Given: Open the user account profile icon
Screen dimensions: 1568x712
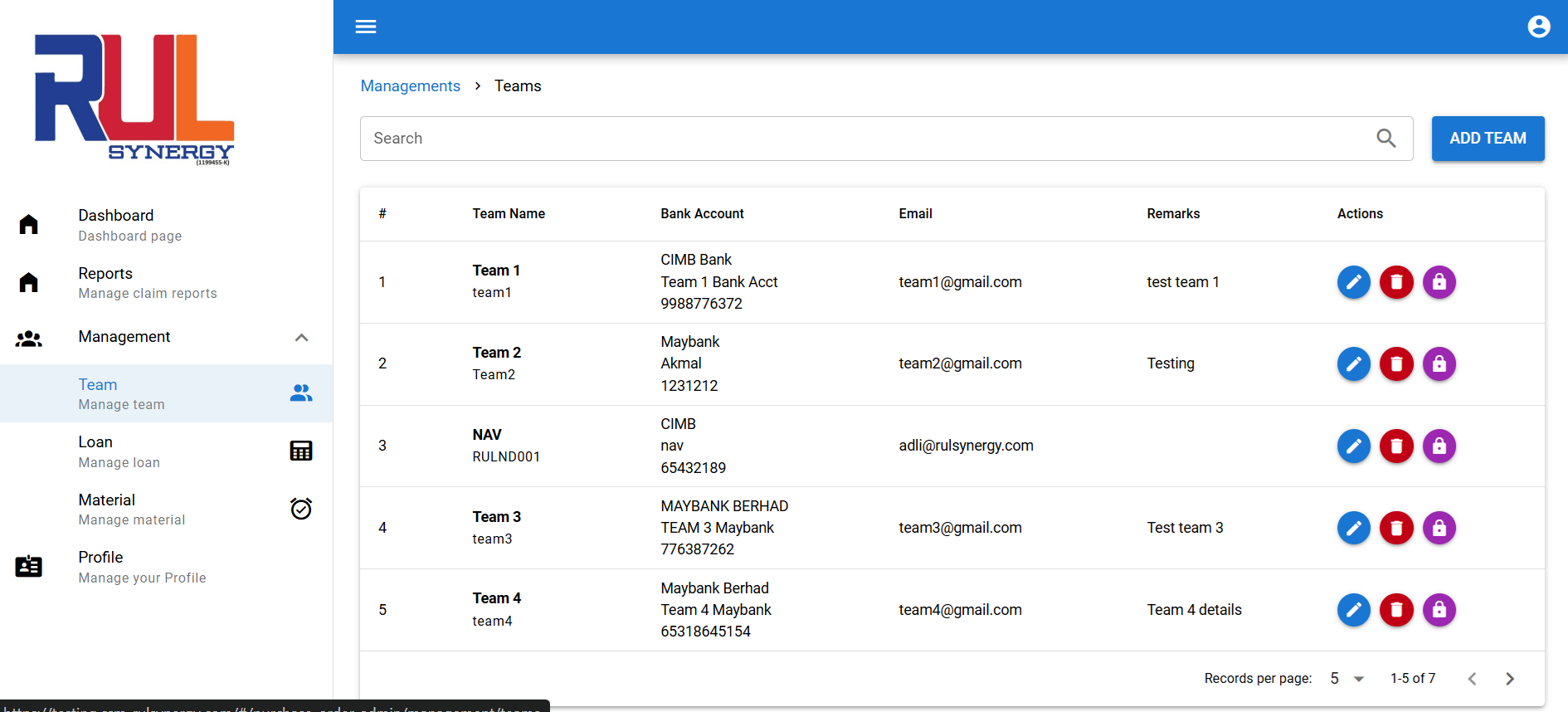Looking at the screenshot, I should [x=1539, y=27].
